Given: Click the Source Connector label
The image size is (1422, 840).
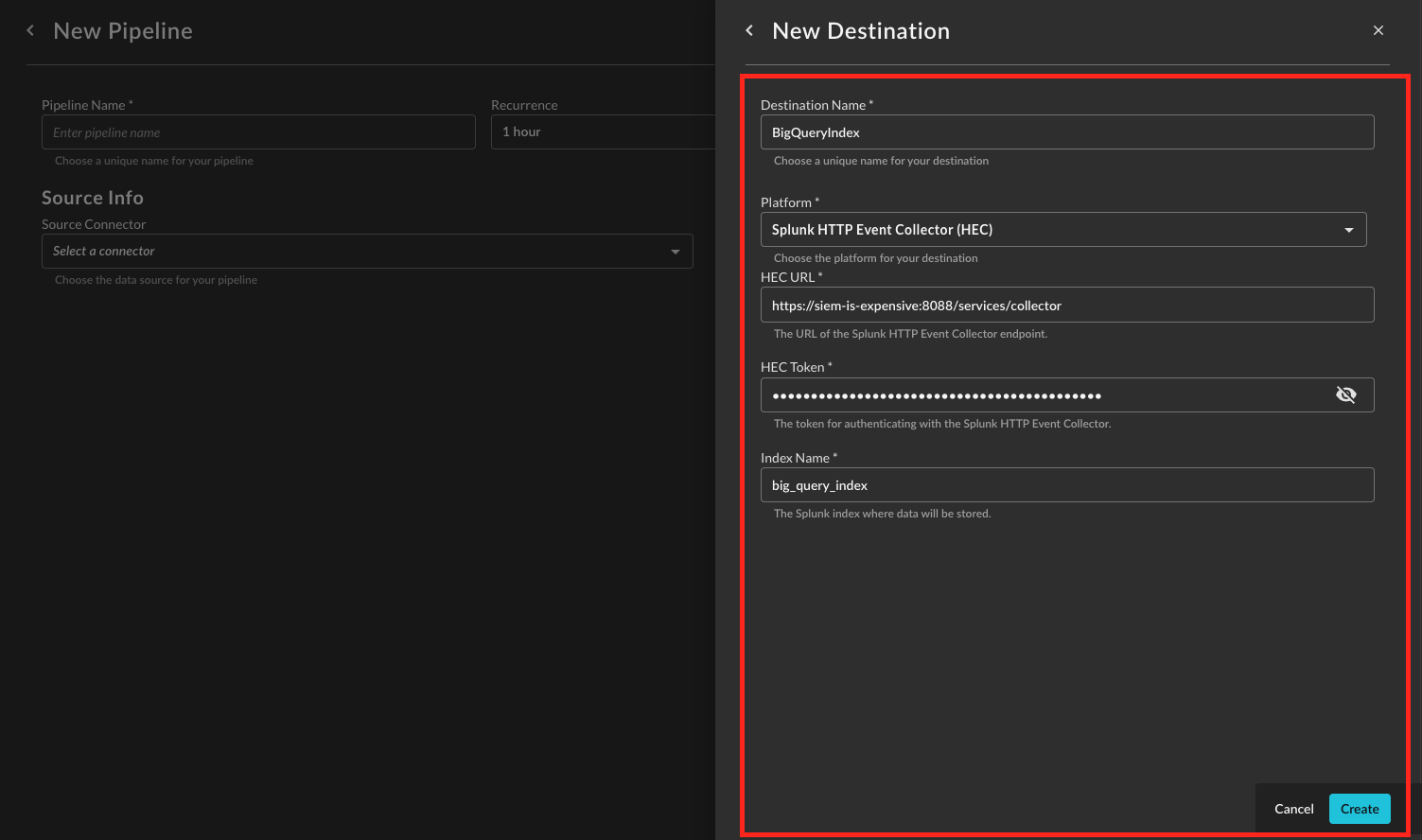Looking at the screenshot, I should click(94, 224).
